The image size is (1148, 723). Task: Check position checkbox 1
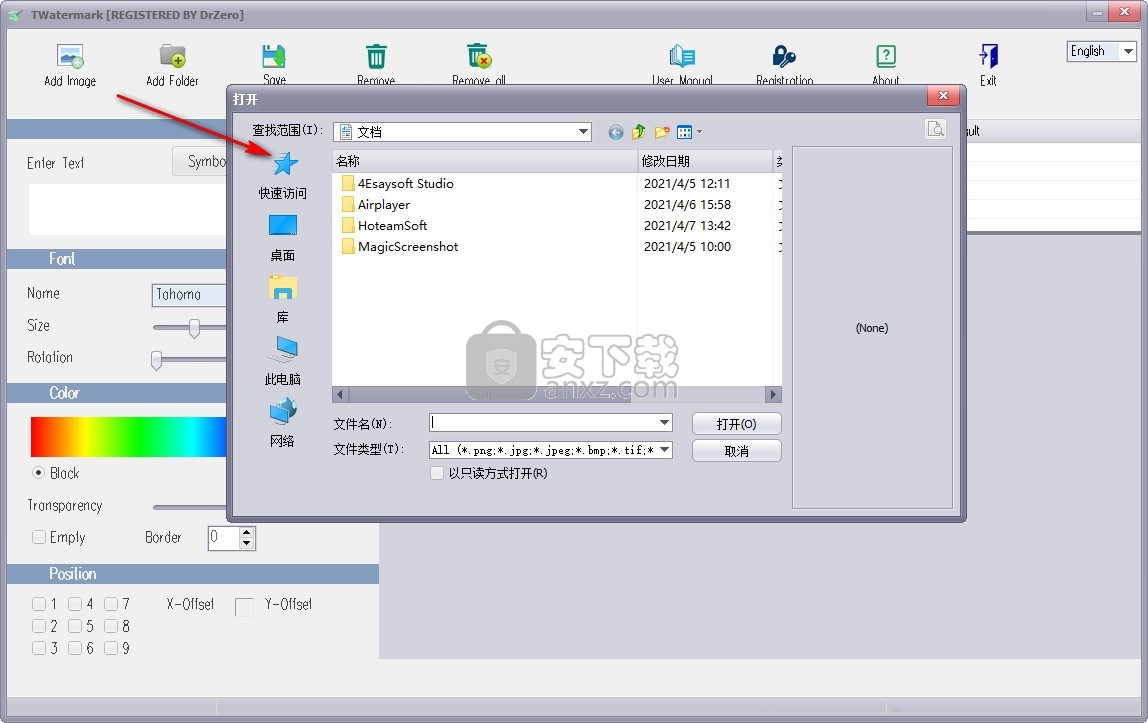(39, 604)
